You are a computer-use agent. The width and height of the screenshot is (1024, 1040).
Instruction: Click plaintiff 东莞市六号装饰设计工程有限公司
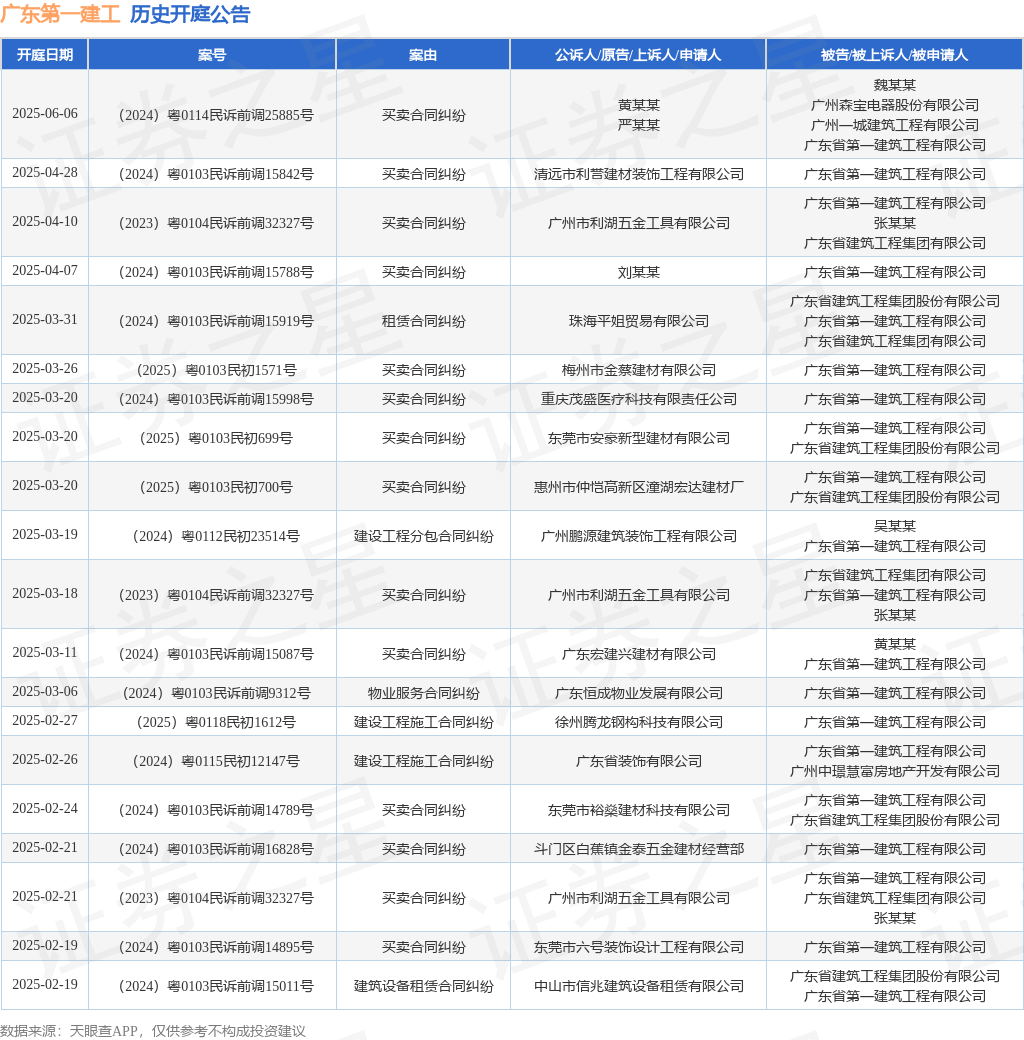tap(638, 948)
